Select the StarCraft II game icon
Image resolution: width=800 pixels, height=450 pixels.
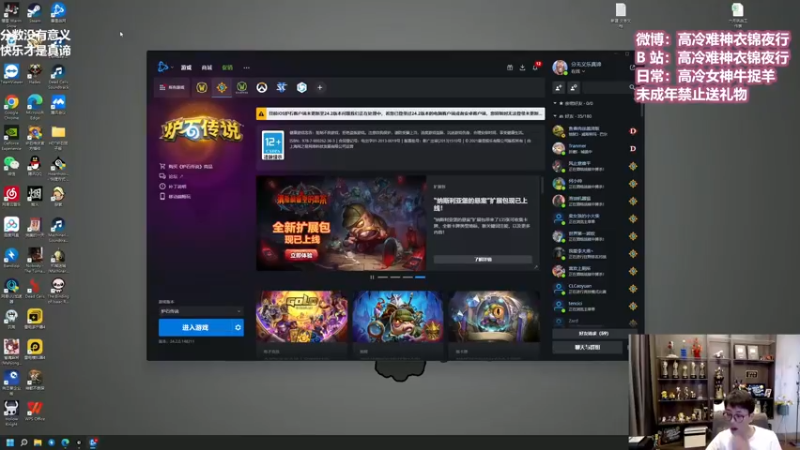282,88
